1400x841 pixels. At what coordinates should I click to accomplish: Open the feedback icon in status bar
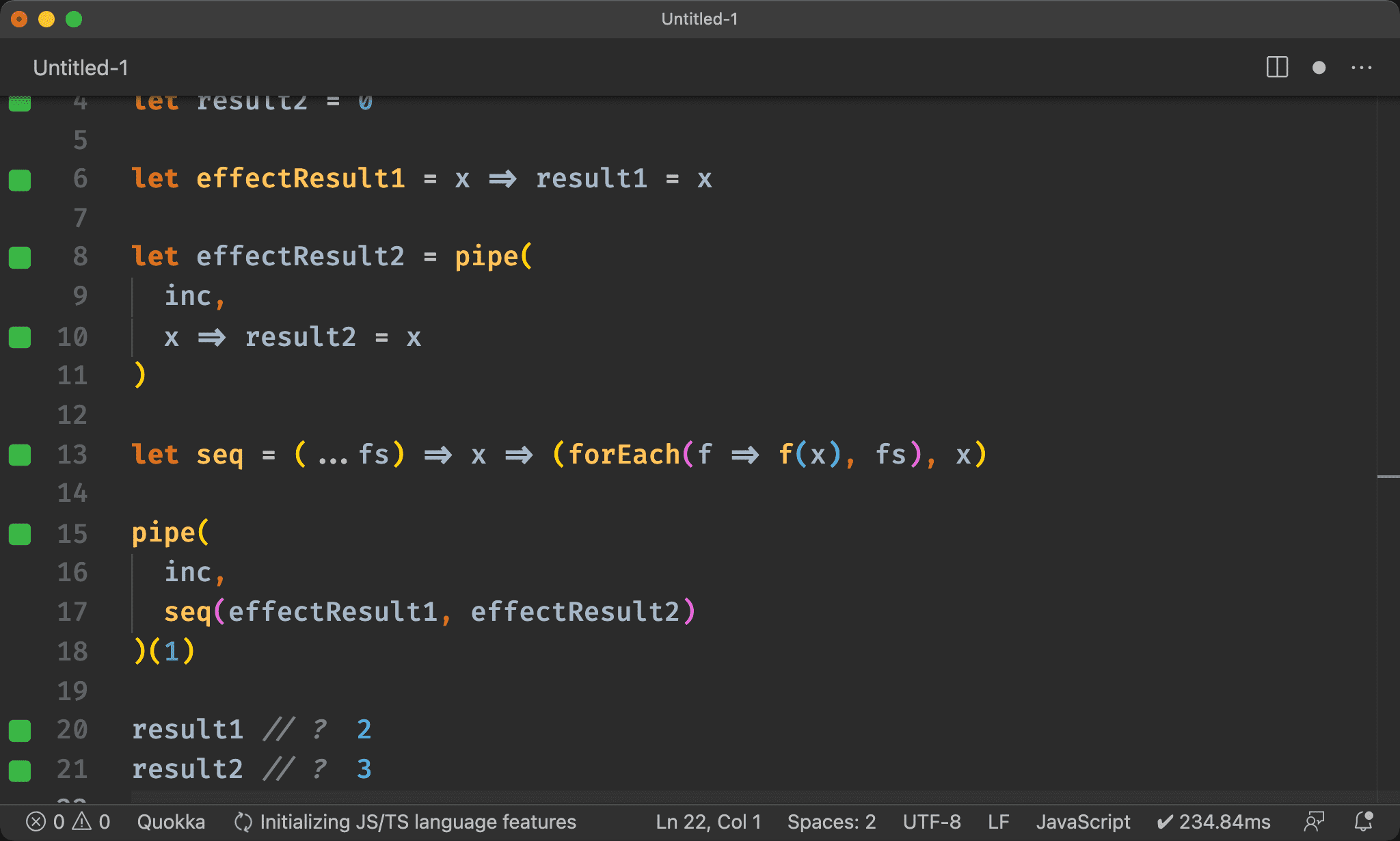[1315, 821]
